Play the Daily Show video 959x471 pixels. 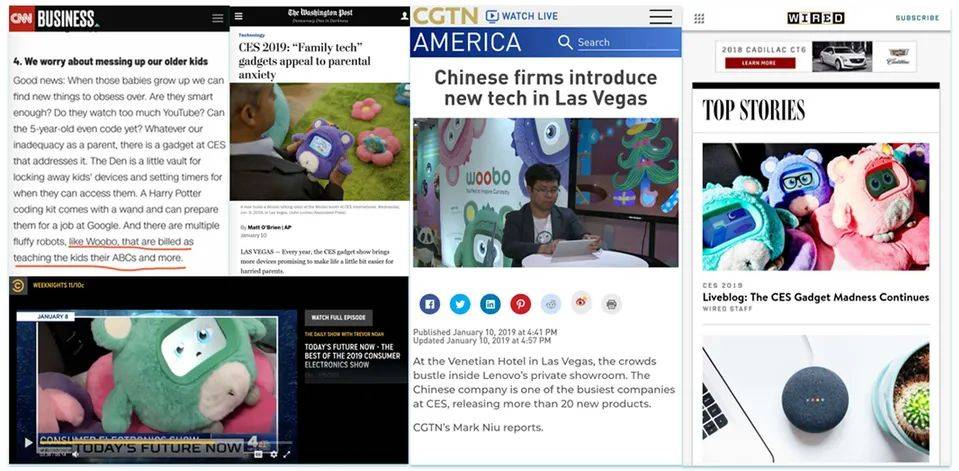click(x=28, y=442)
